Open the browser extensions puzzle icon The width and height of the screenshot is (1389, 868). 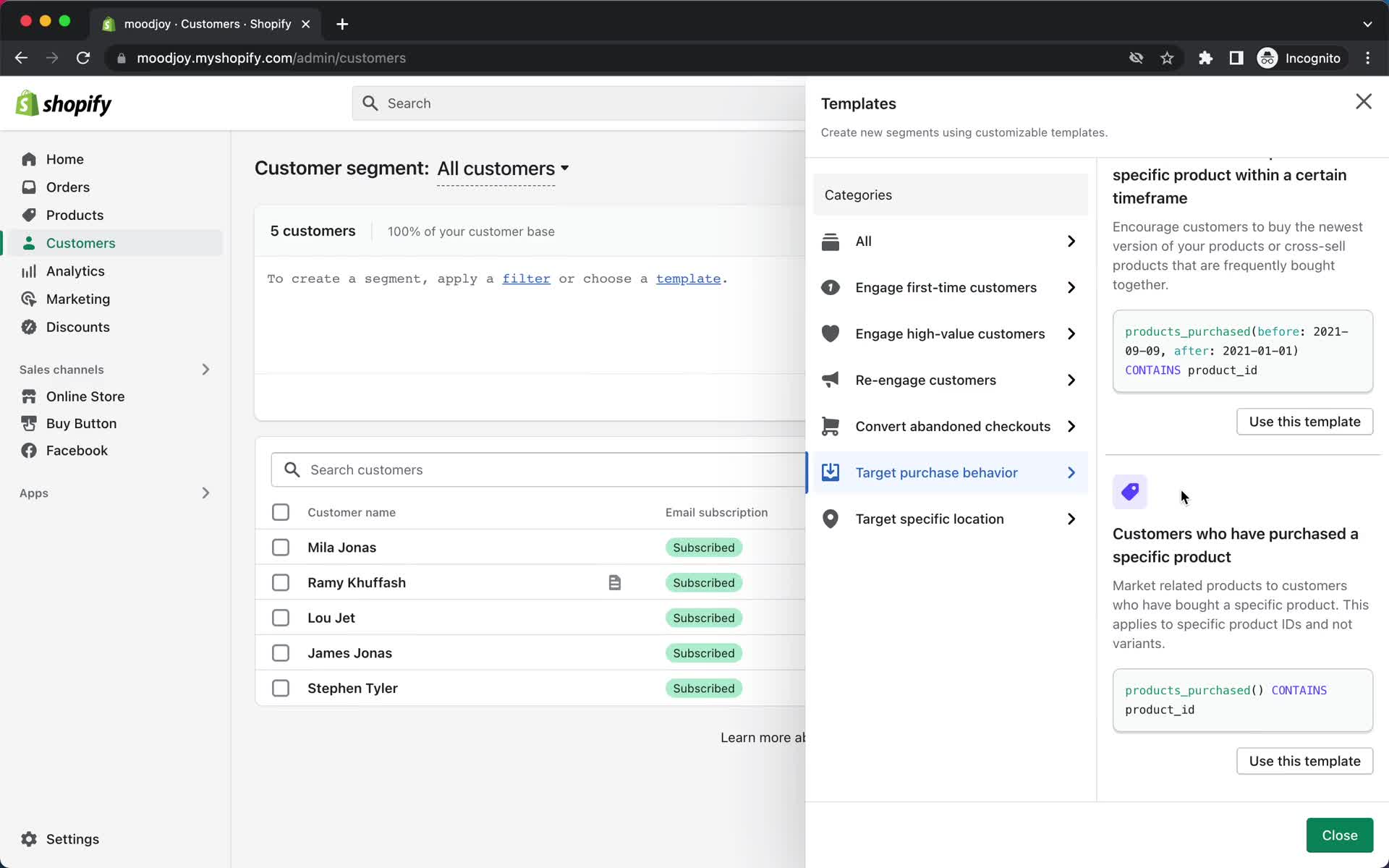[1205, 58]
